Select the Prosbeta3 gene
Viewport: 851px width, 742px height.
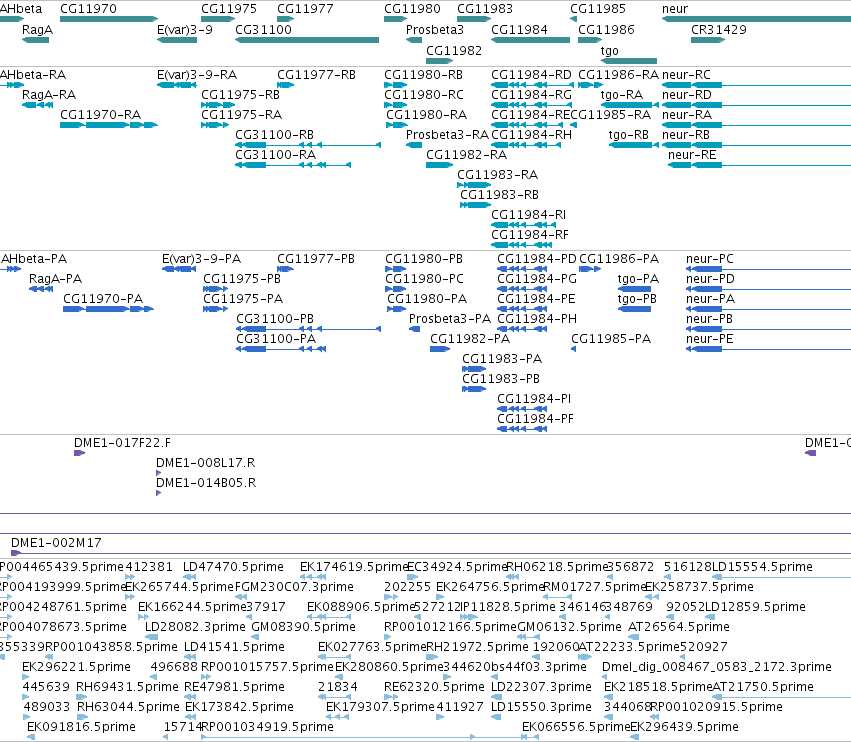(x=414, y=40)
